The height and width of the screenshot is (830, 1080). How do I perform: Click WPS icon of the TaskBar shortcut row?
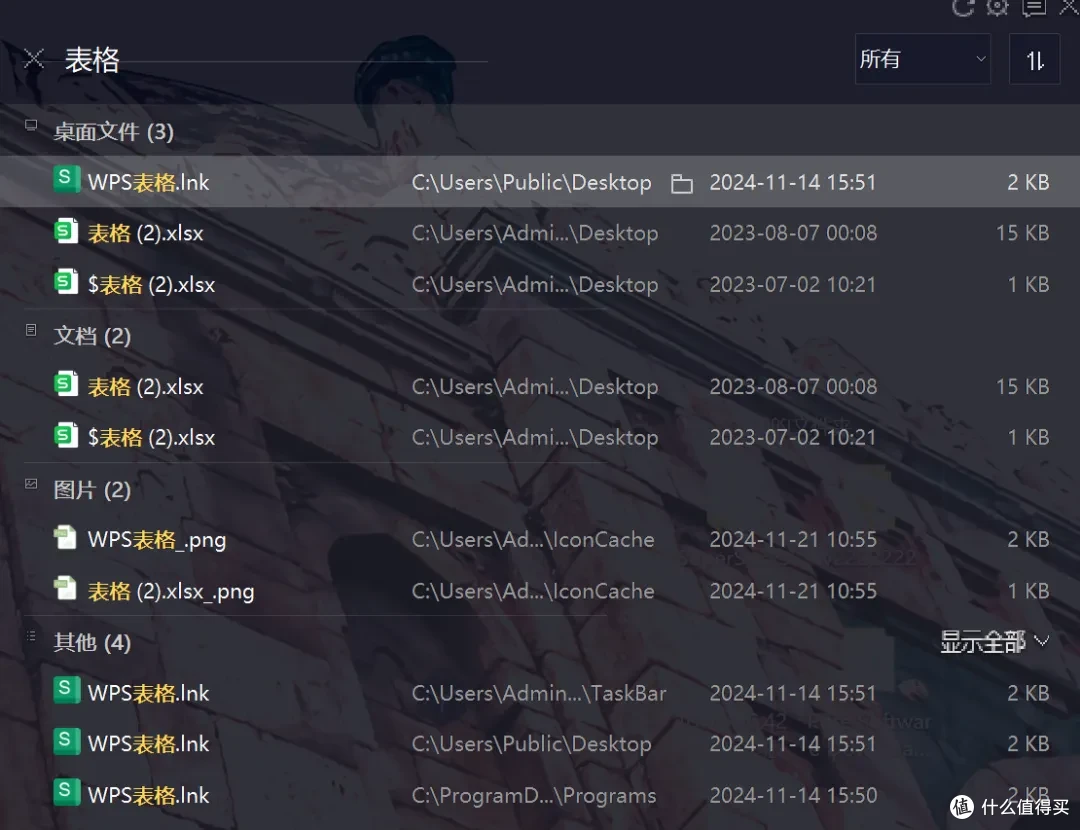tap(66, 690)
